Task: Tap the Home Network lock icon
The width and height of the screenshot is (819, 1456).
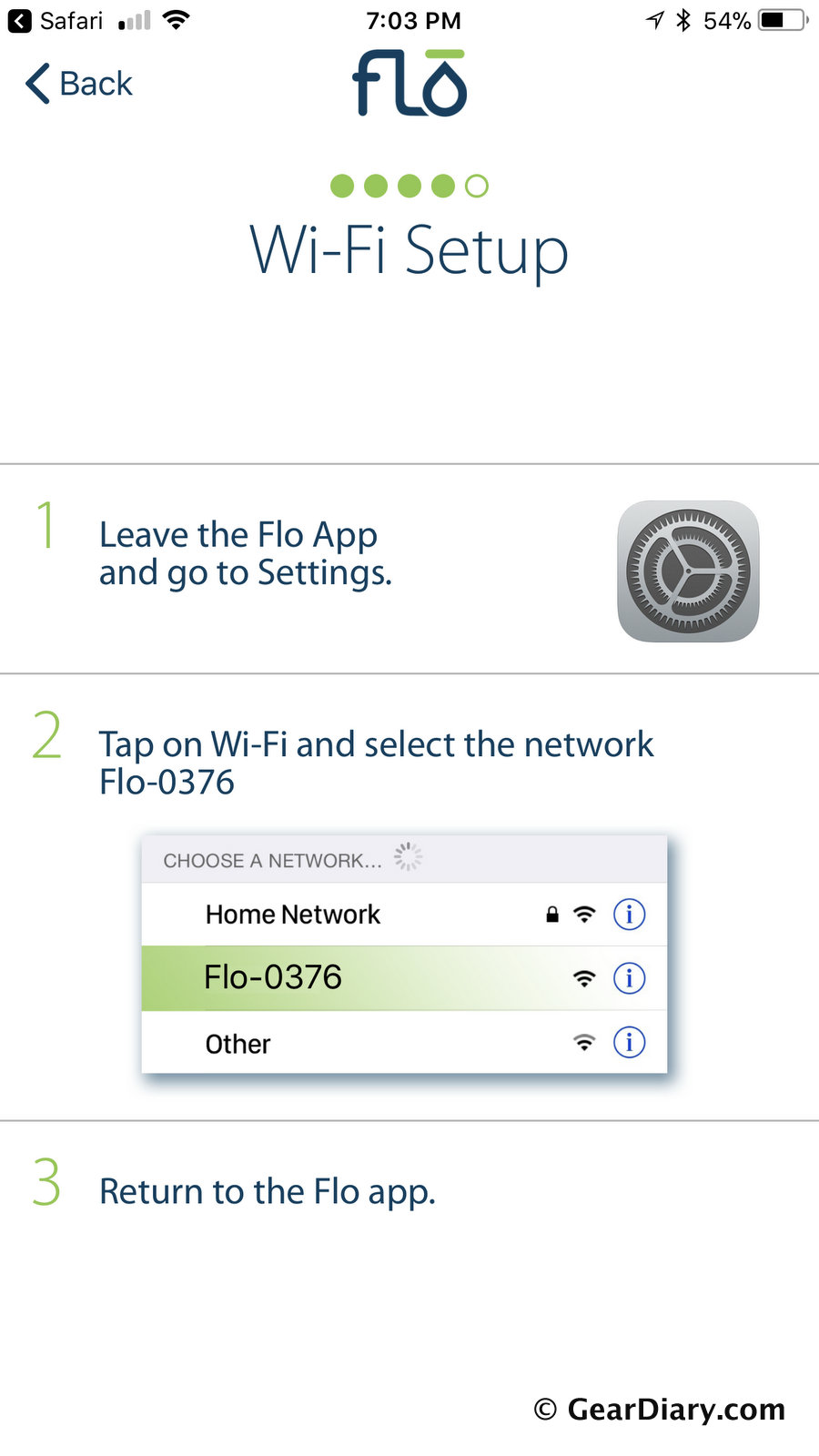Action: click(552, 915)
